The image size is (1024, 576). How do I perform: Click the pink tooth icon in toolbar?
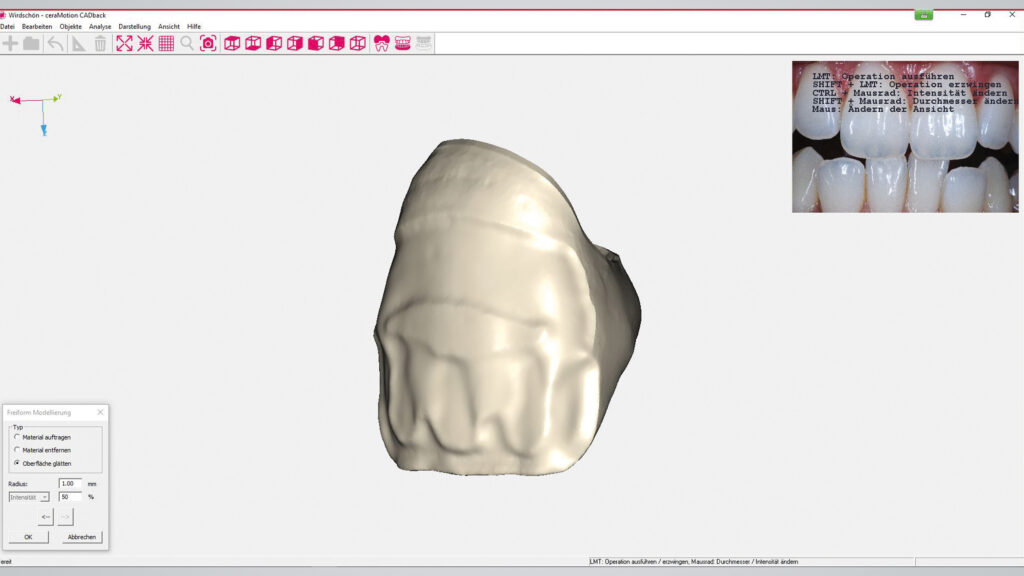tap(381, 43)
